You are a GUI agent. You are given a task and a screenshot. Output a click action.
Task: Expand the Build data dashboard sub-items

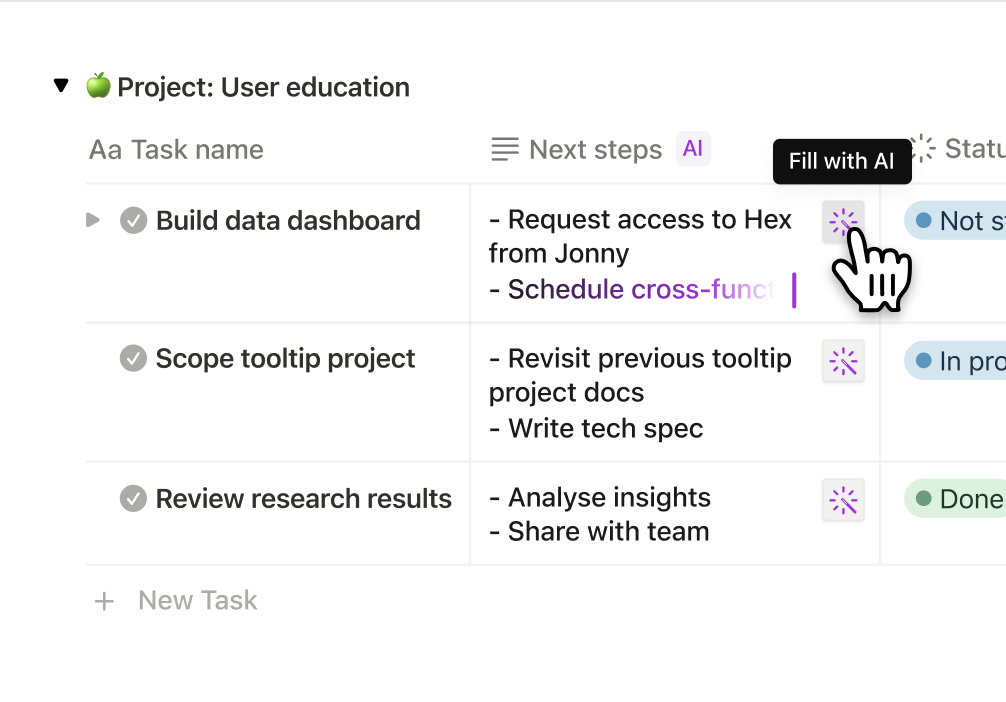[x=93, y=219]
